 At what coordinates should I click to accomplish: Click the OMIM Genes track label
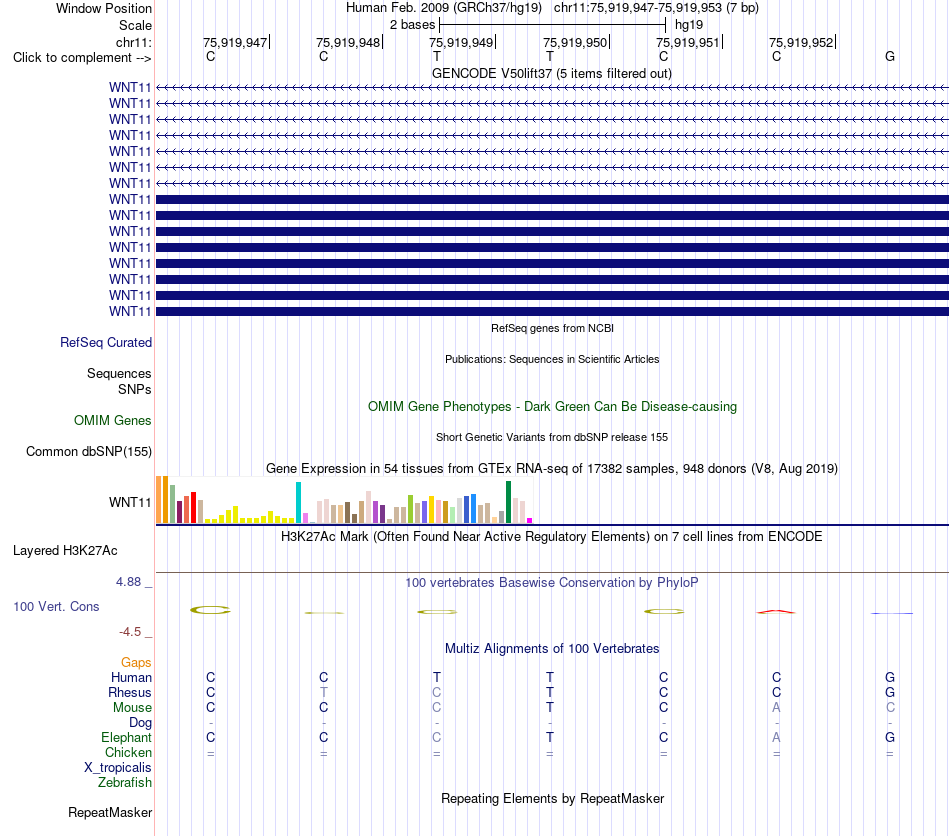tap(113, 420)
